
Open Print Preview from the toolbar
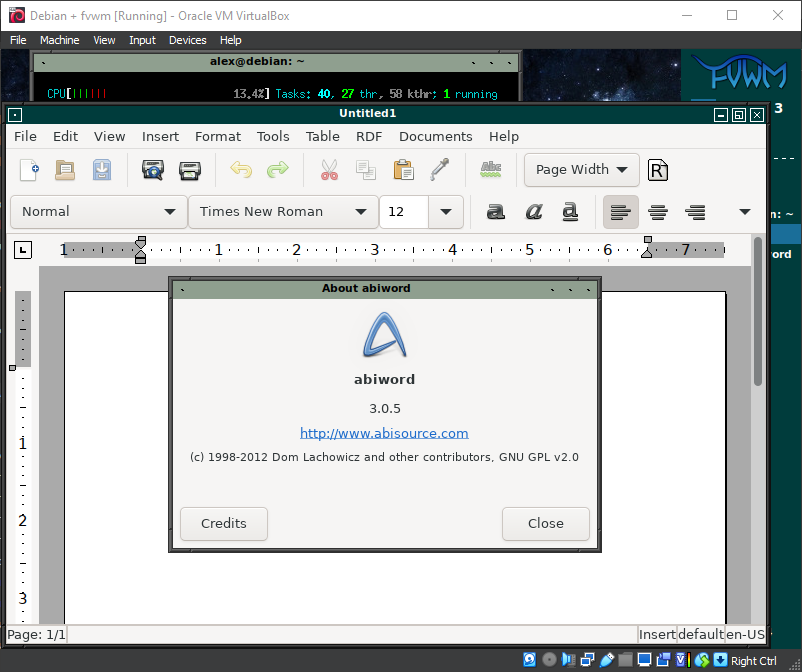click(153, 170)
